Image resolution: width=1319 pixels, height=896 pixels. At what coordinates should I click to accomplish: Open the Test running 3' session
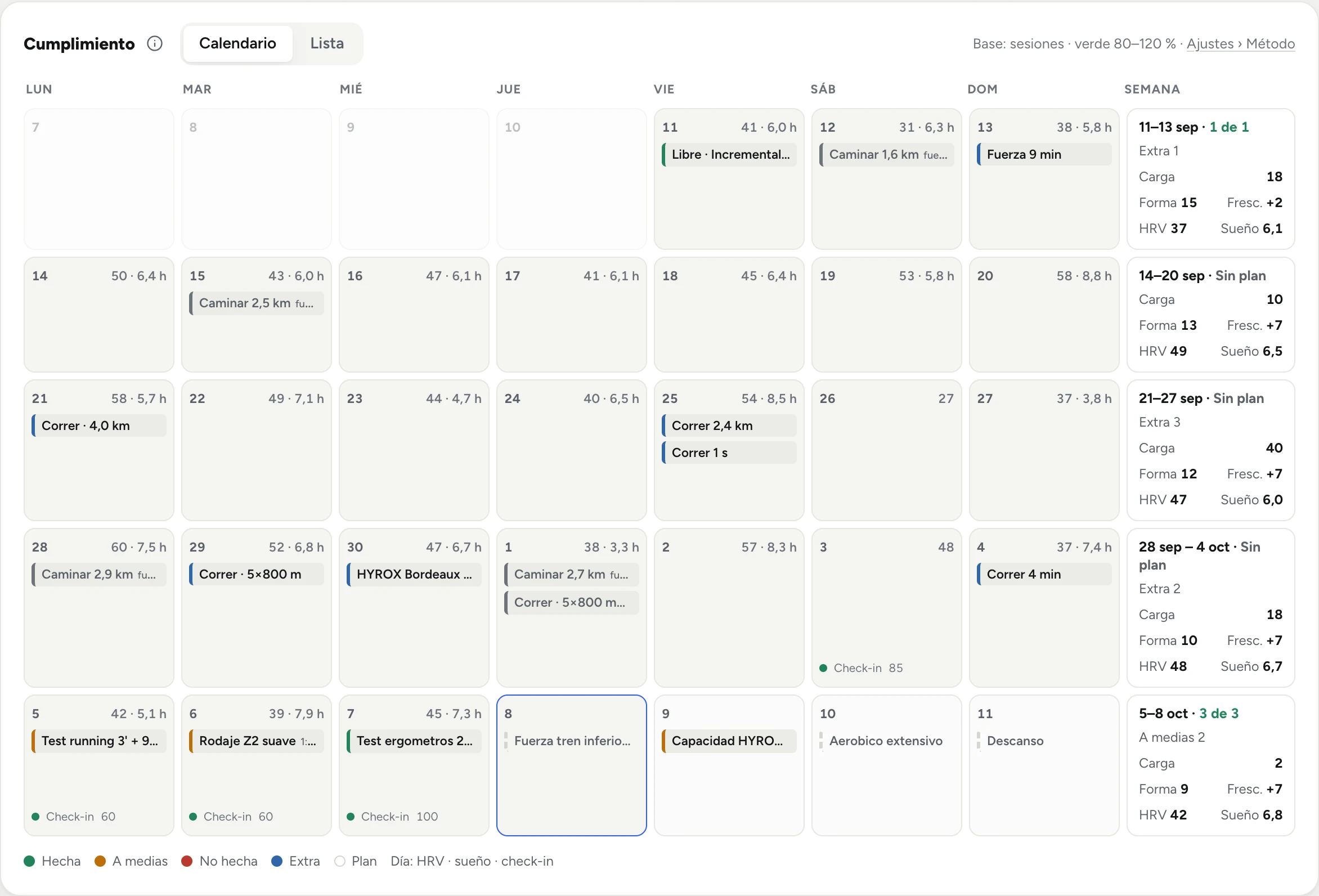click(x=100, y=741)
